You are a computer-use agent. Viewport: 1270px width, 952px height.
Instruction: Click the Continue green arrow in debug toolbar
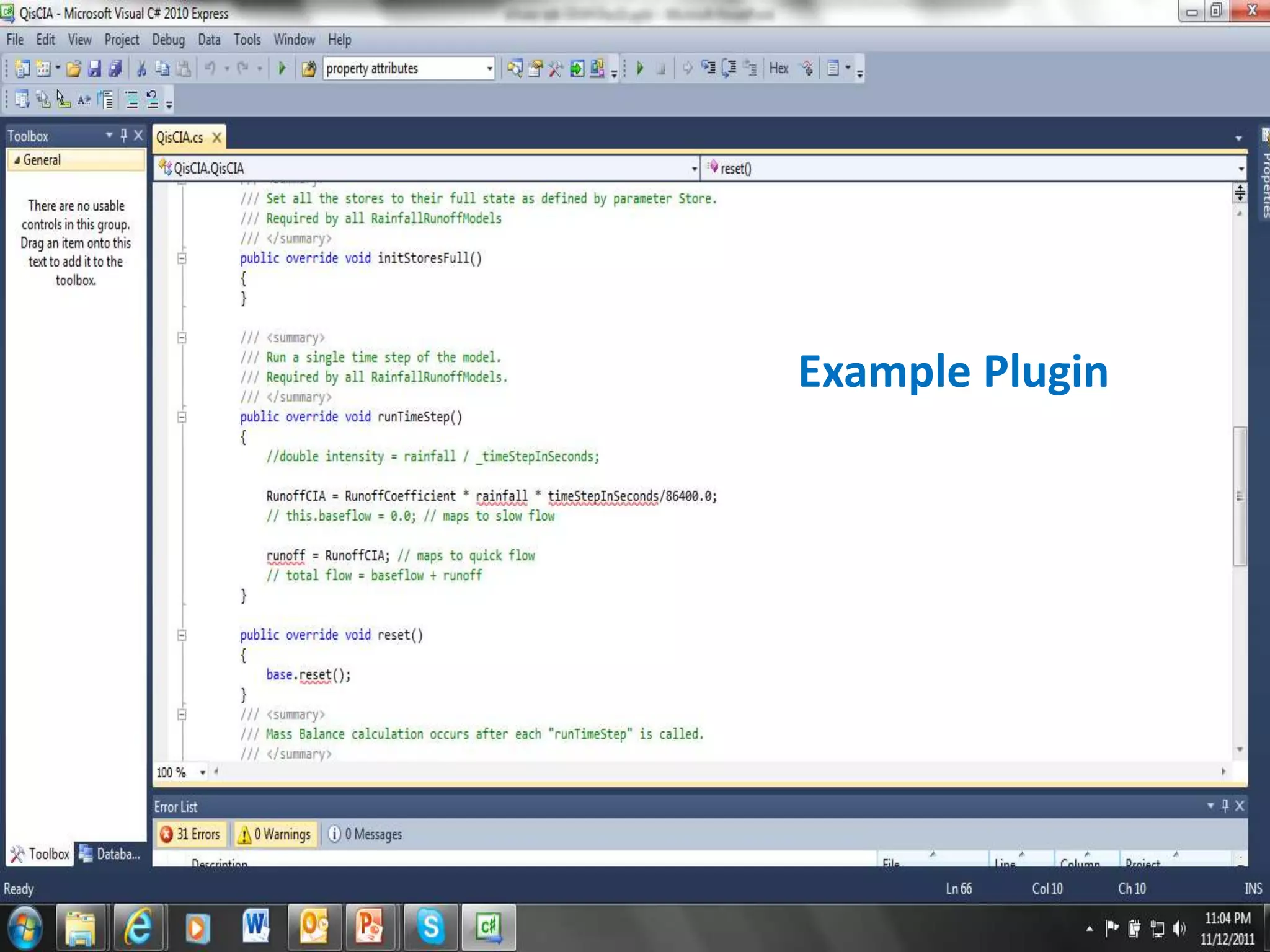pos(640,68)
